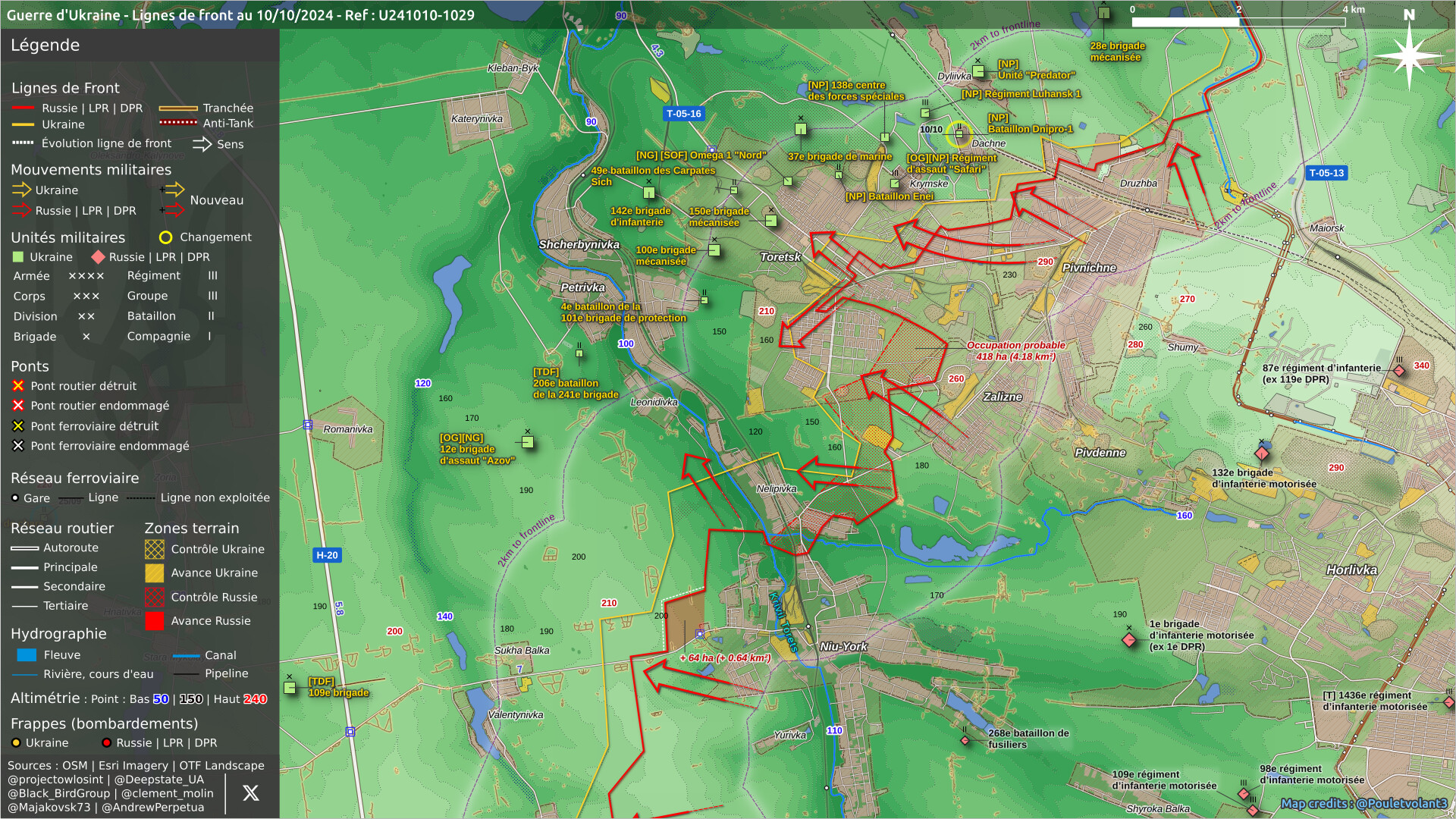Click the Toretsk town label

click(x=780, y=257)
